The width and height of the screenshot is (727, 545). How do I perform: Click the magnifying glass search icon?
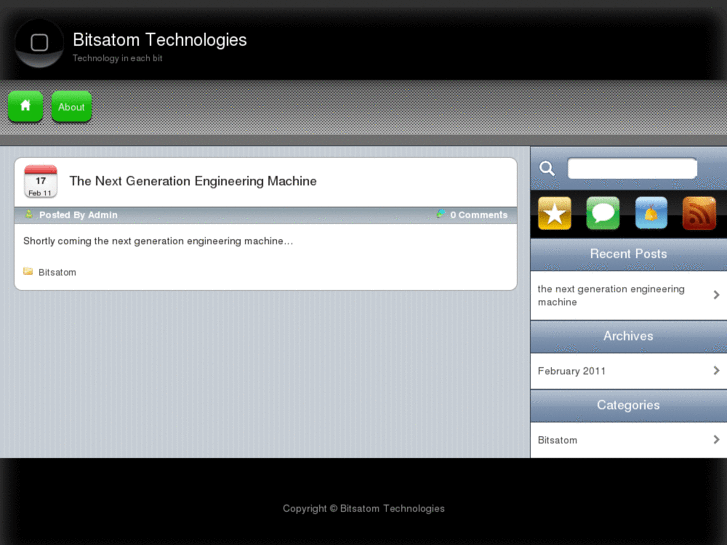pos(547,168)
